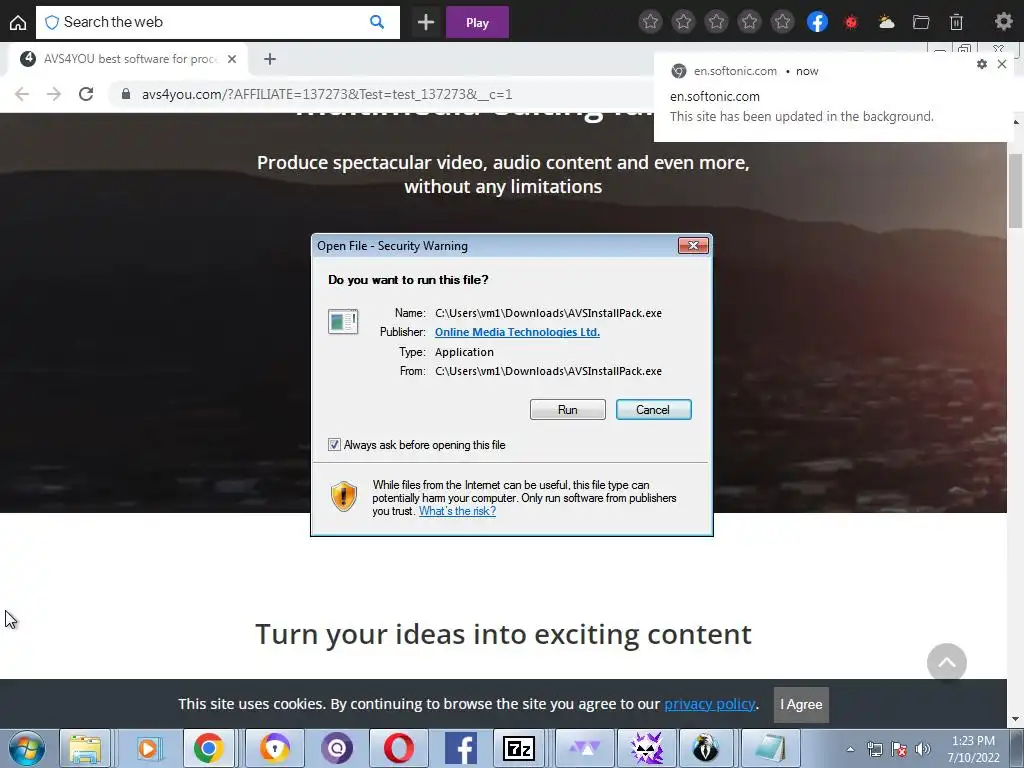The width and height of the screenshot is (1024, 768).
Task: Click the red ladybug icon
Action: point(850,22)
